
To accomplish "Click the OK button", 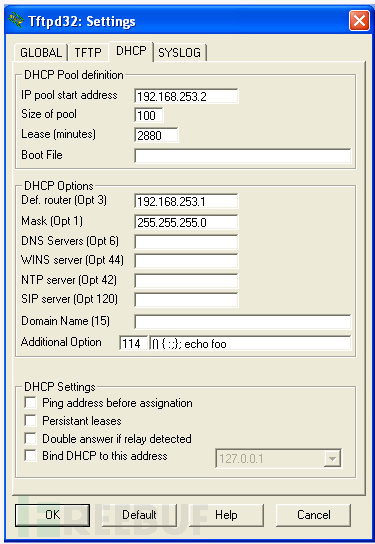I will pyautogui.click(x=52, y=515).
